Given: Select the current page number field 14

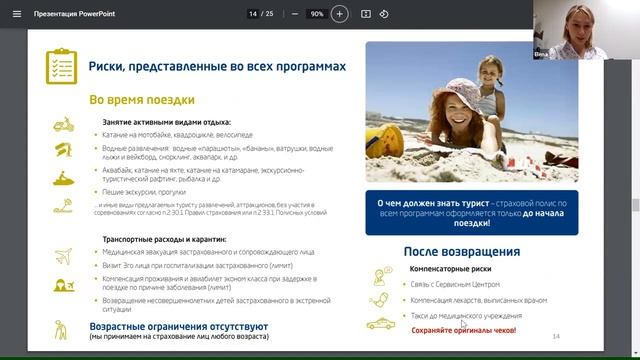Looking at the screenshot, I should tap(253, 14).
